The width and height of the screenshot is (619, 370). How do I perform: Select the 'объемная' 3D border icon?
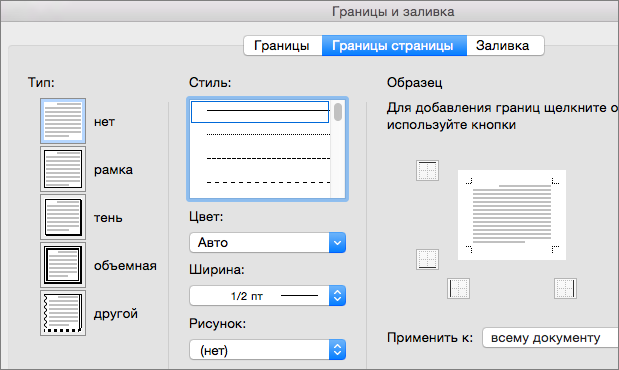63,265
